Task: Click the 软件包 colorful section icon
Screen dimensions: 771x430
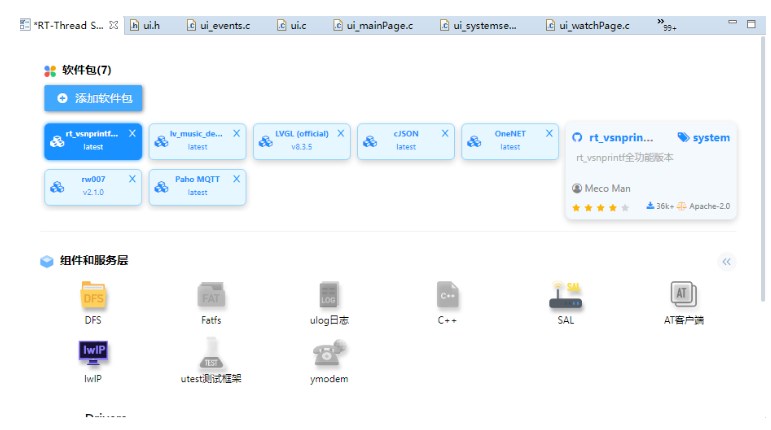Action: pyautogui.click(x=50, y=71)
